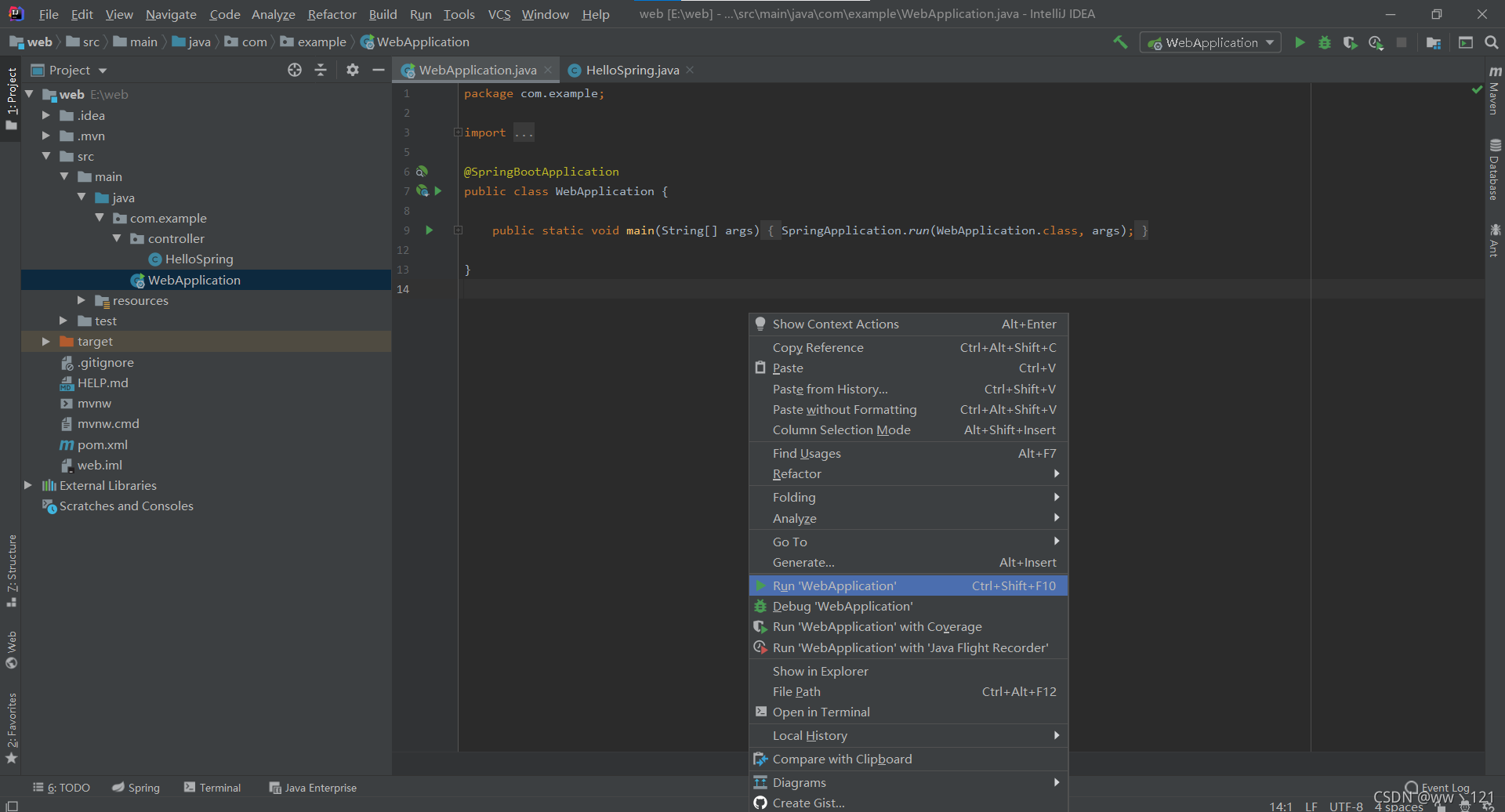Image resolution: width=1505 pixels, height=812 pixels.
Task: Open the WebApplication run configuration dropdown
Action: [x=1211, y=42]
